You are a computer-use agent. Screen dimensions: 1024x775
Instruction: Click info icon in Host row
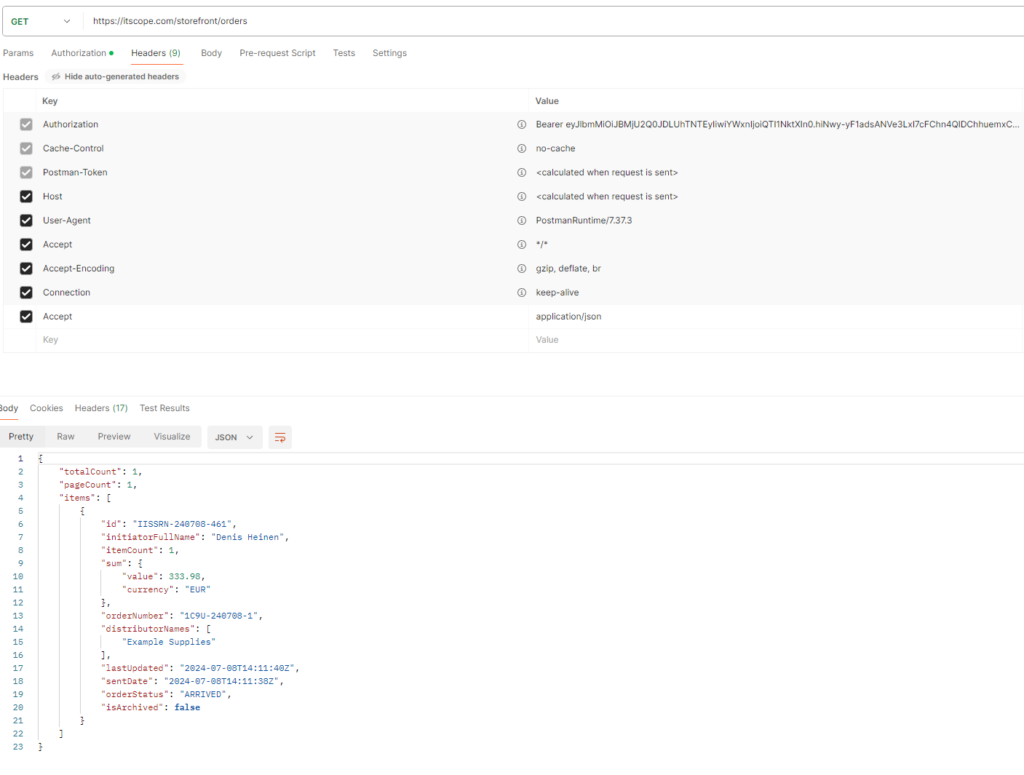[x=521, y=197]
